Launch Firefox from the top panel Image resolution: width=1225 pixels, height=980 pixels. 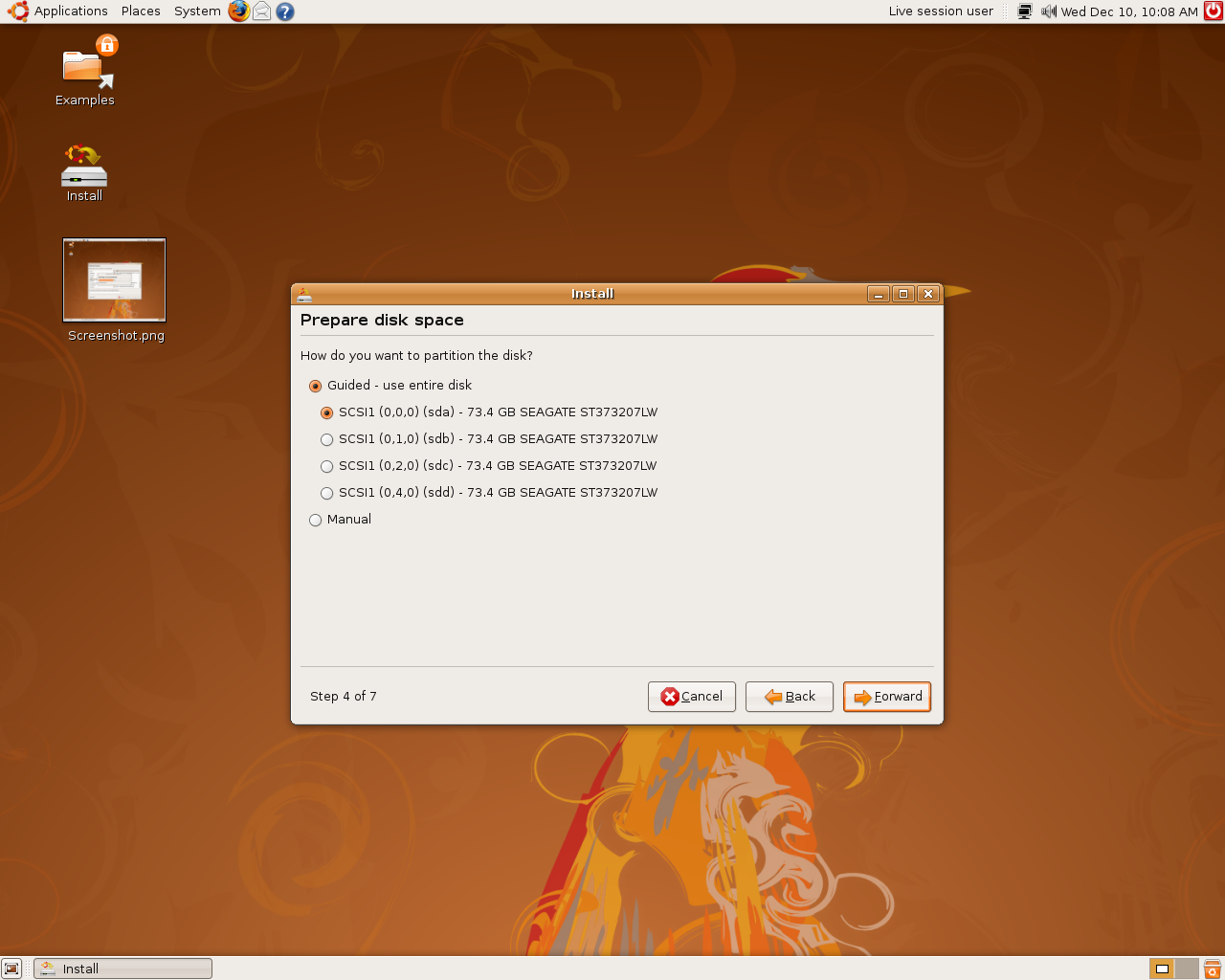(238, 11)
